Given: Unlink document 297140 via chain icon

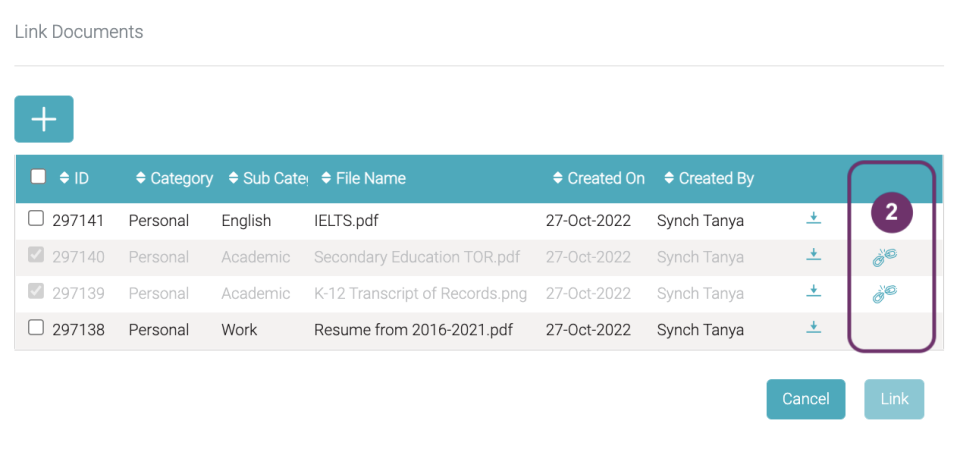Looking at the screenshot, I should click(x=885, y=257).
